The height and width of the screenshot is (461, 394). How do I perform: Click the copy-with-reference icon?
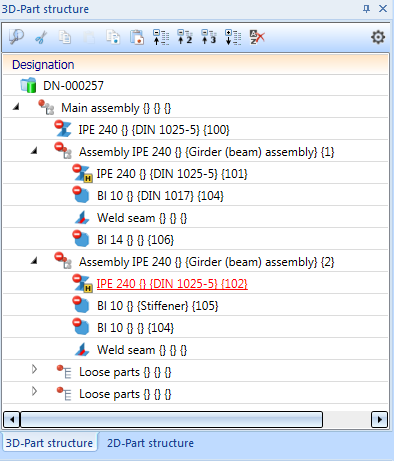pos(113,37)
